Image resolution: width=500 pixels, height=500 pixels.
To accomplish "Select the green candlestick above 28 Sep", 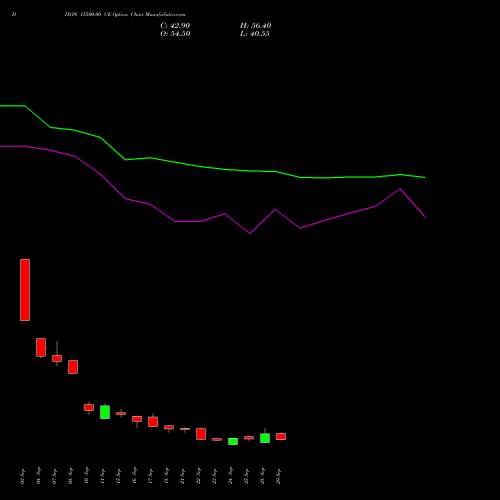I will click(x=265, y=438).
